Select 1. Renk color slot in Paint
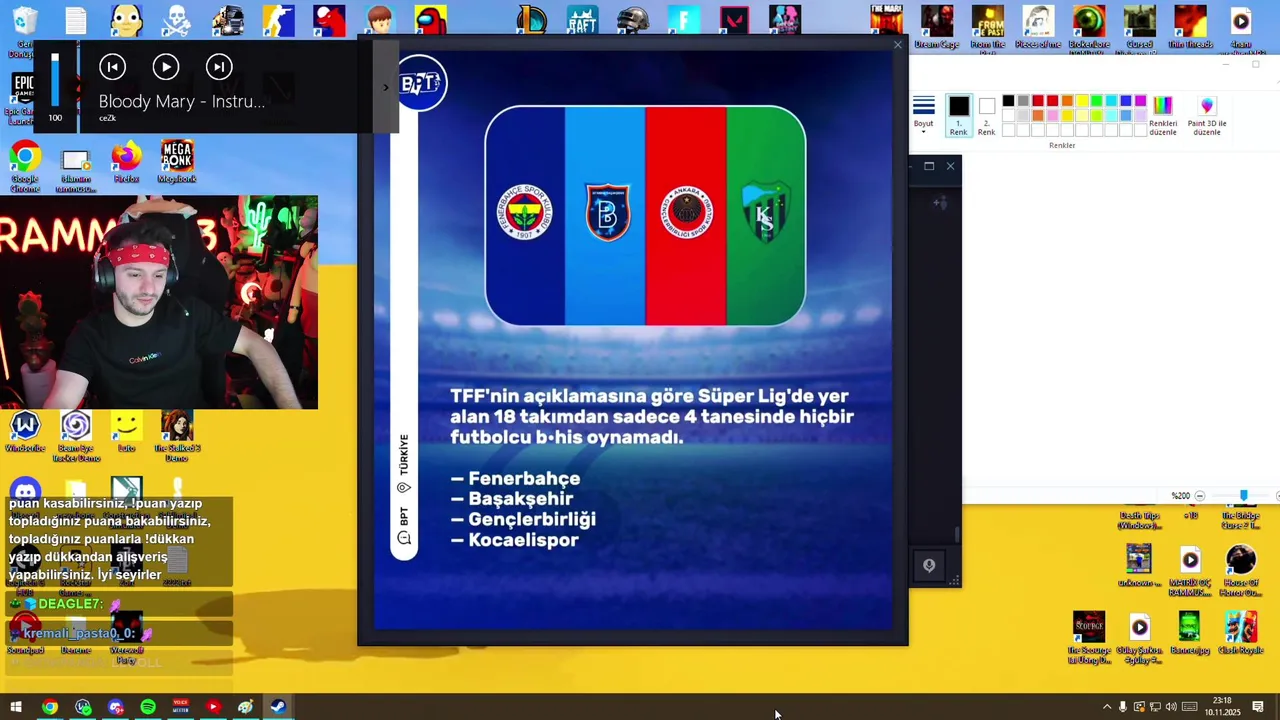 958,115
